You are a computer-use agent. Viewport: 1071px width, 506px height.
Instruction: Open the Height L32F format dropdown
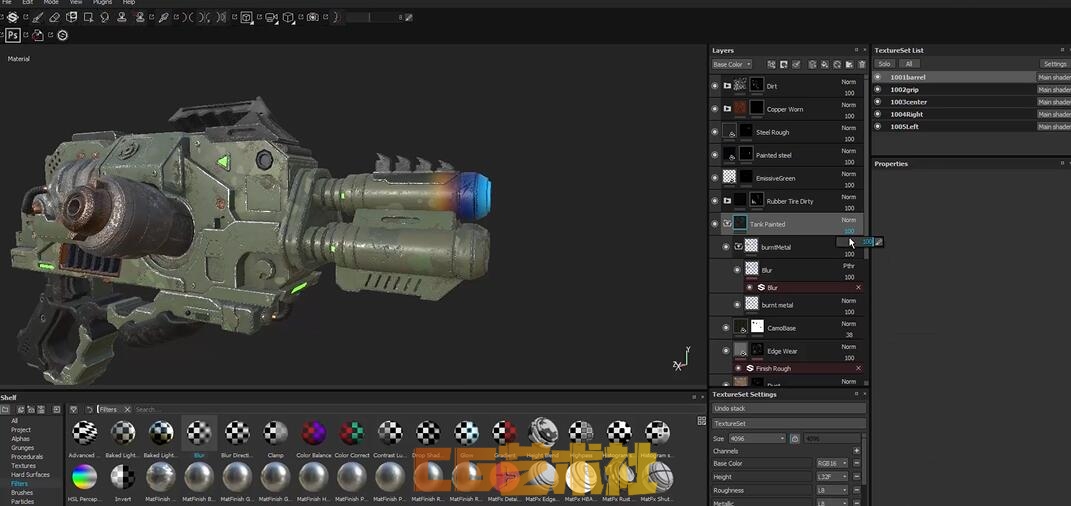coord(832,477)
